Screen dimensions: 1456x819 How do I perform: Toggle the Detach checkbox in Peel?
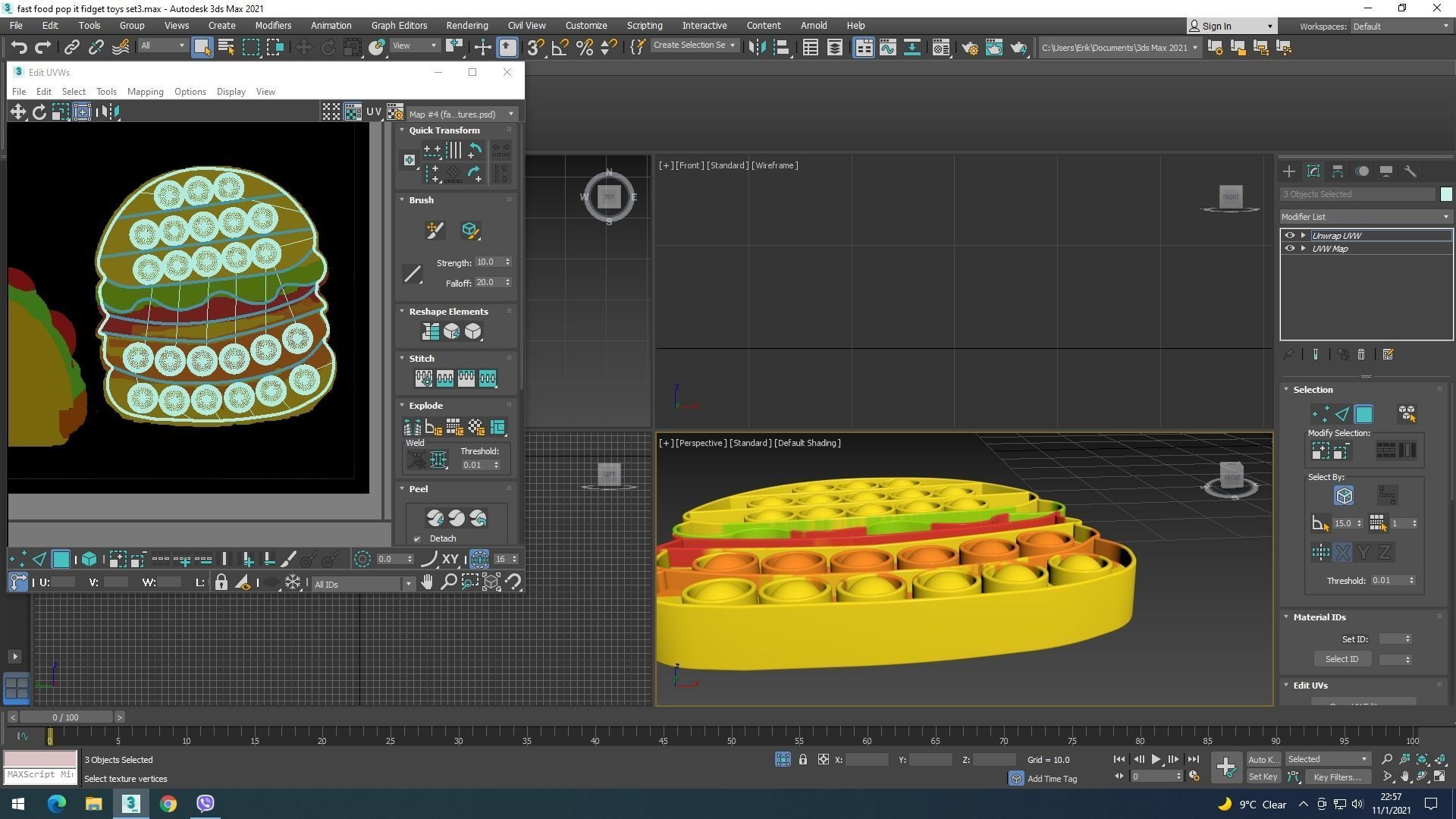417,539
